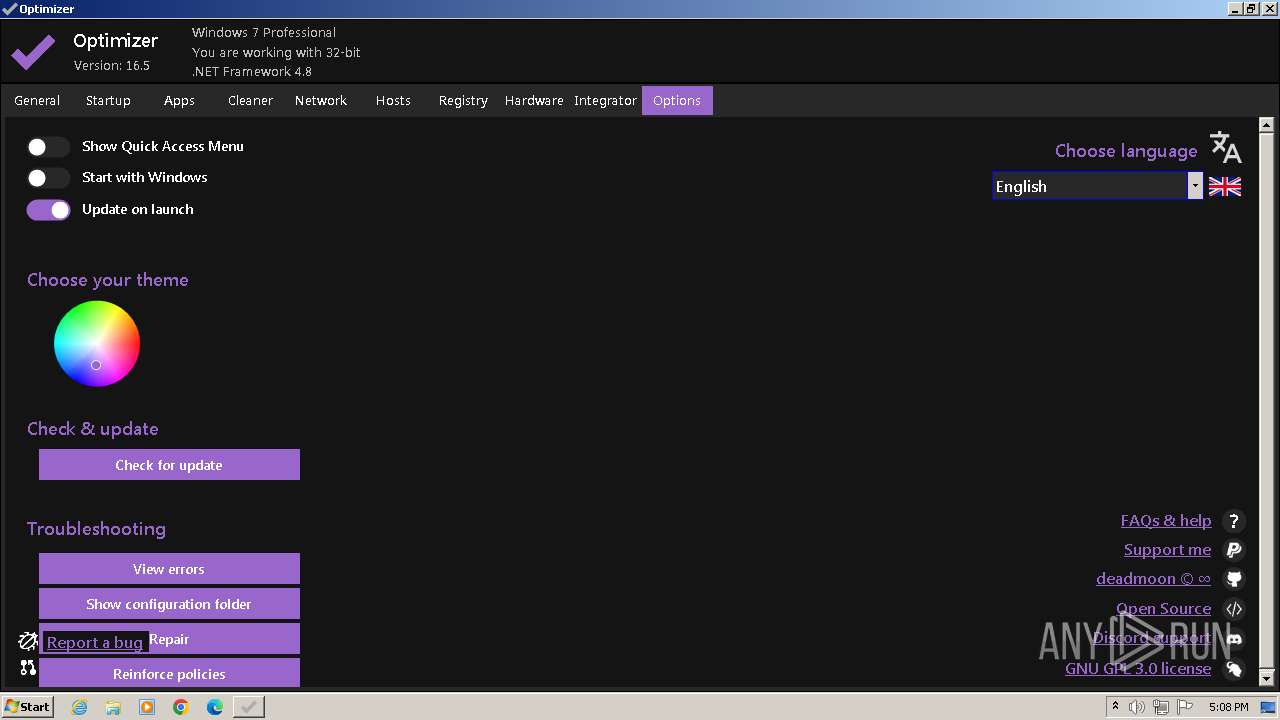Open the Open Source link
This screenshot has height=720, width=1280.
(x=1163, y=608)
